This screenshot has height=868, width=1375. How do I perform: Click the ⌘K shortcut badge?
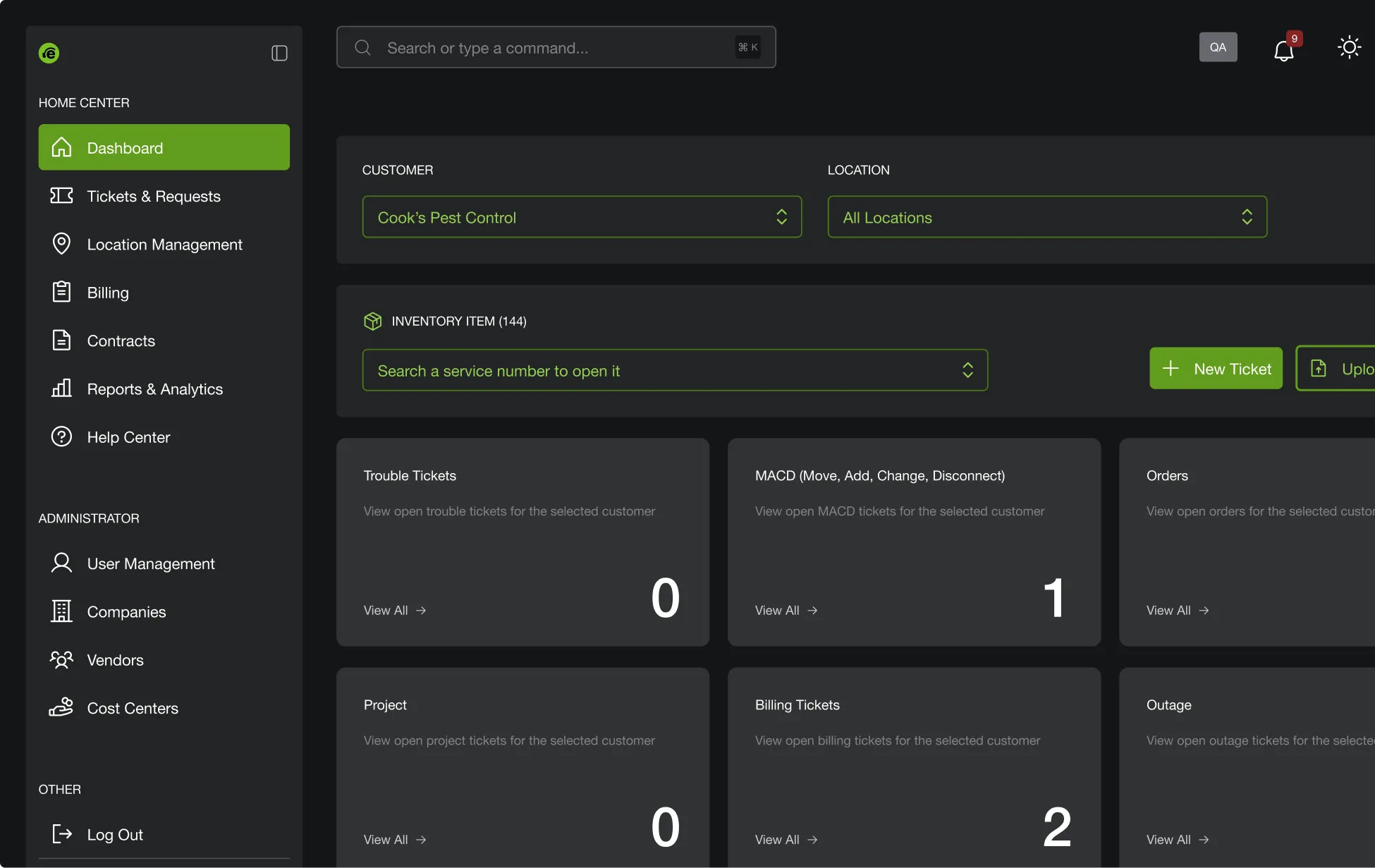[747, 47]
